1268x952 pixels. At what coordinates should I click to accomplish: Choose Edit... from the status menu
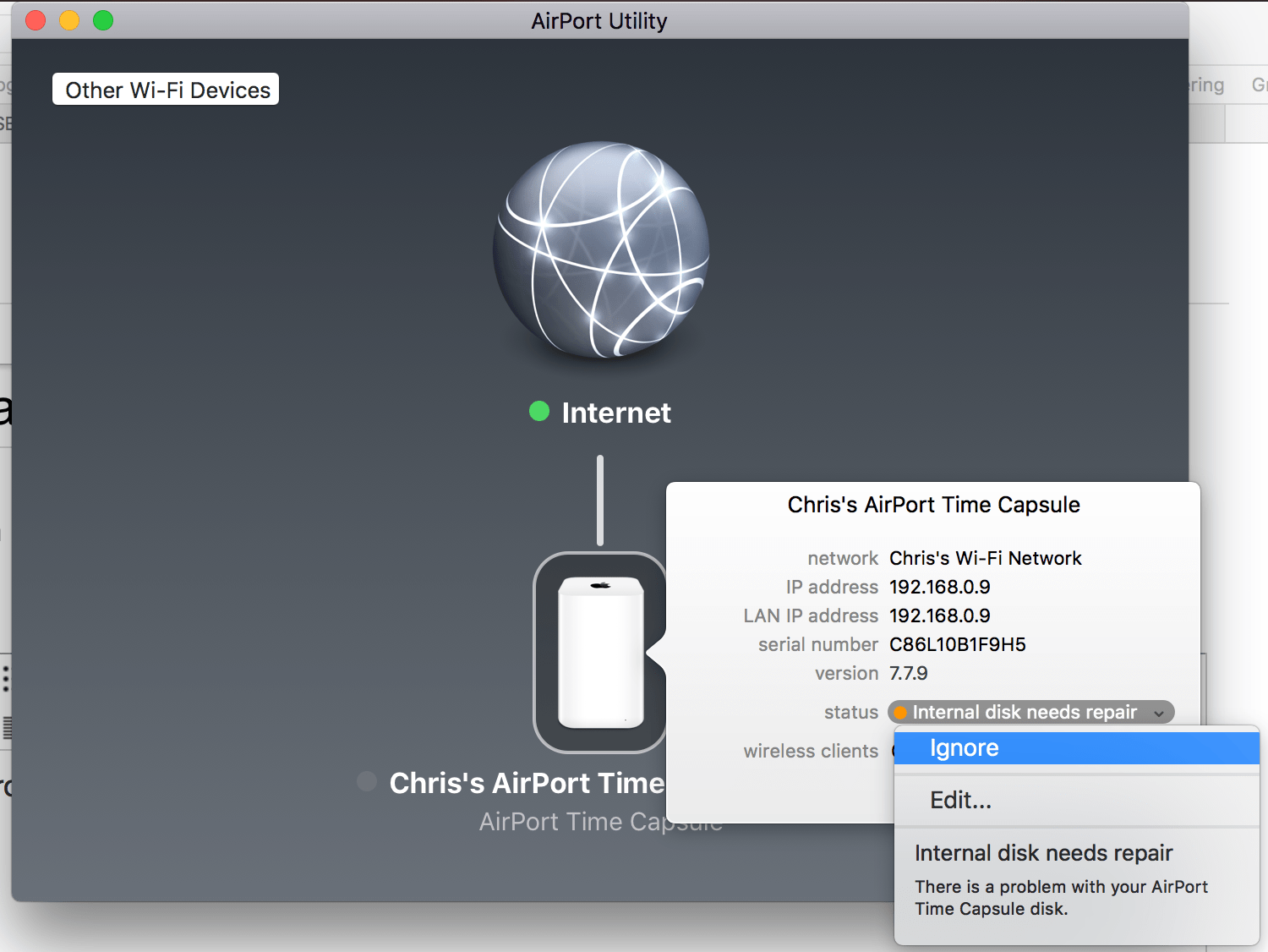click(x=960, y=800)
